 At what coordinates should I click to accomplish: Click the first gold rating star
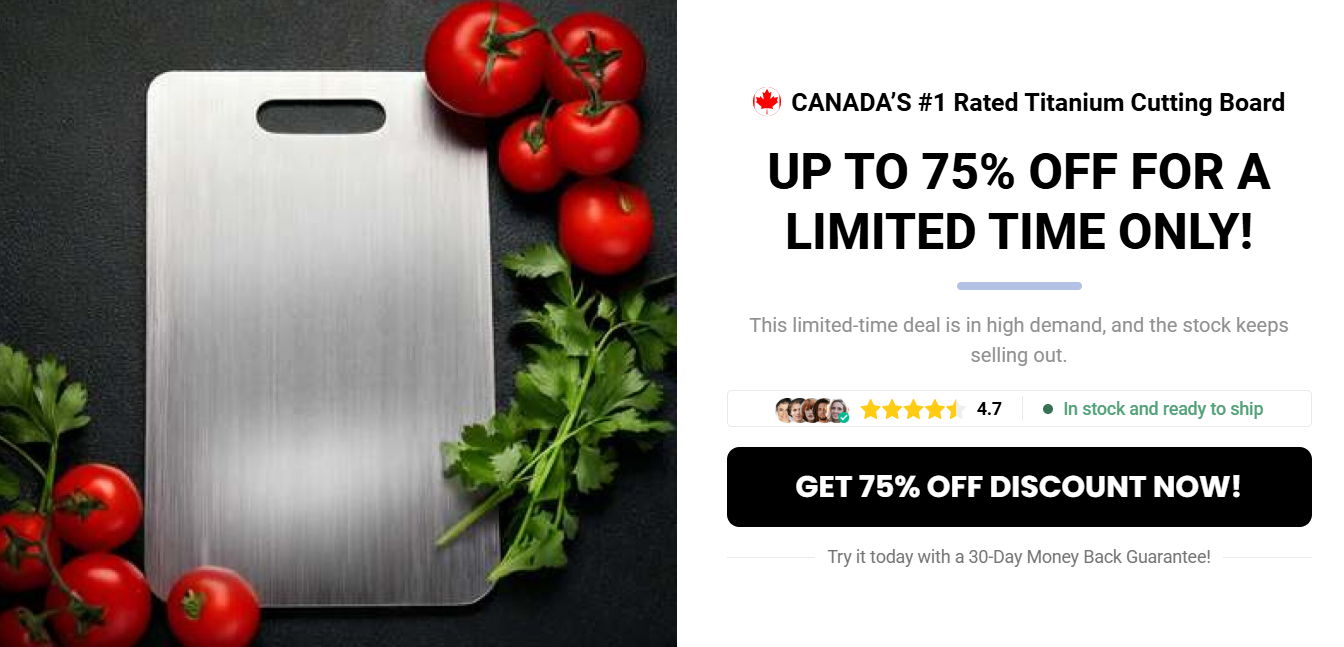click(871, 409)
